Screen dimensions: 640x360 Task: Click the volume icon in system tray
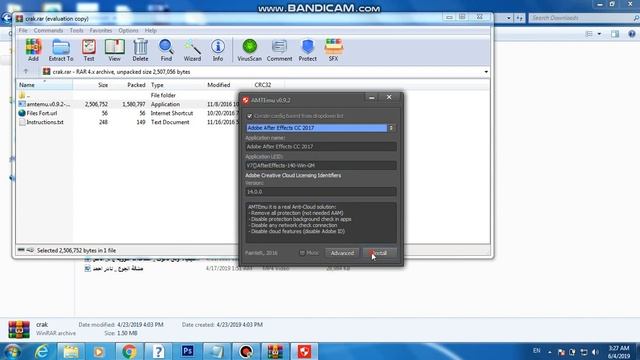[x=595, y=352]
